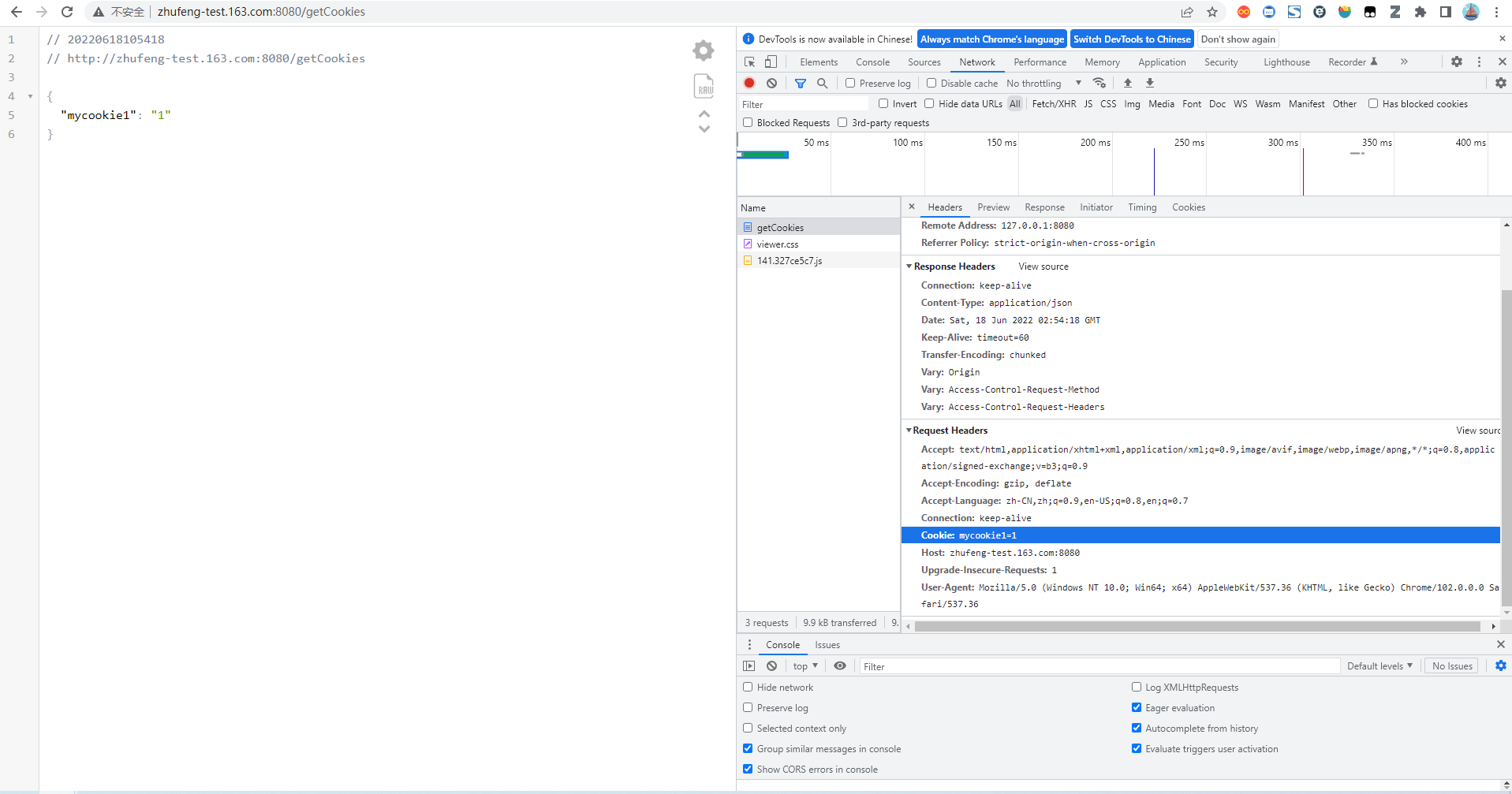The width and height of the screenshot is (1512, 794).
Task: Show console sidebar icon
Action: coord(749,666)
